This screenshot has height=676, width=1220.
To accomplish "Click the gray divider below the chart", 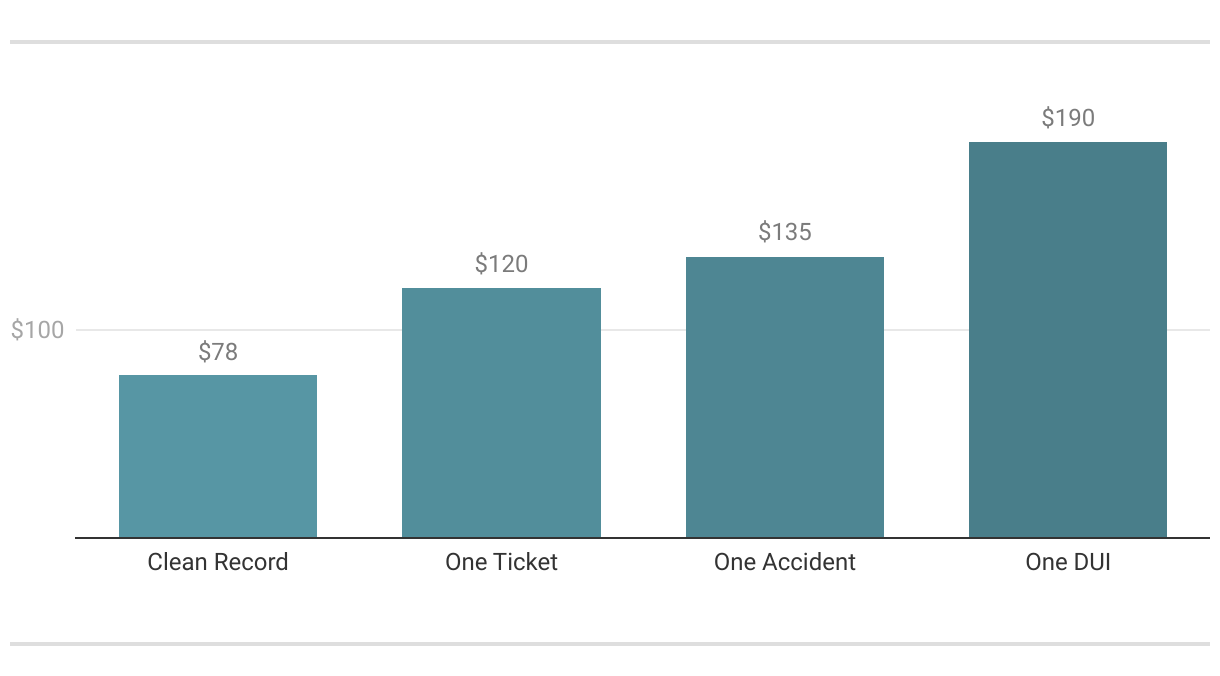I will tap(610, 644).
